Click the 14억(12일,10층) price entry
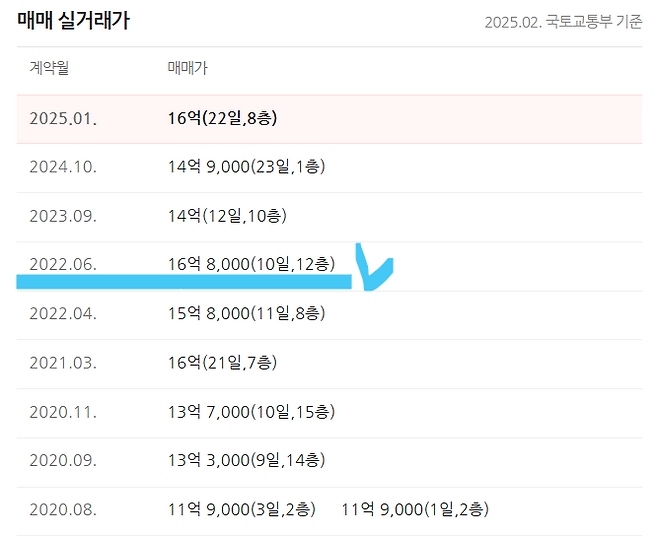The image size is (658, 537). 227,216
